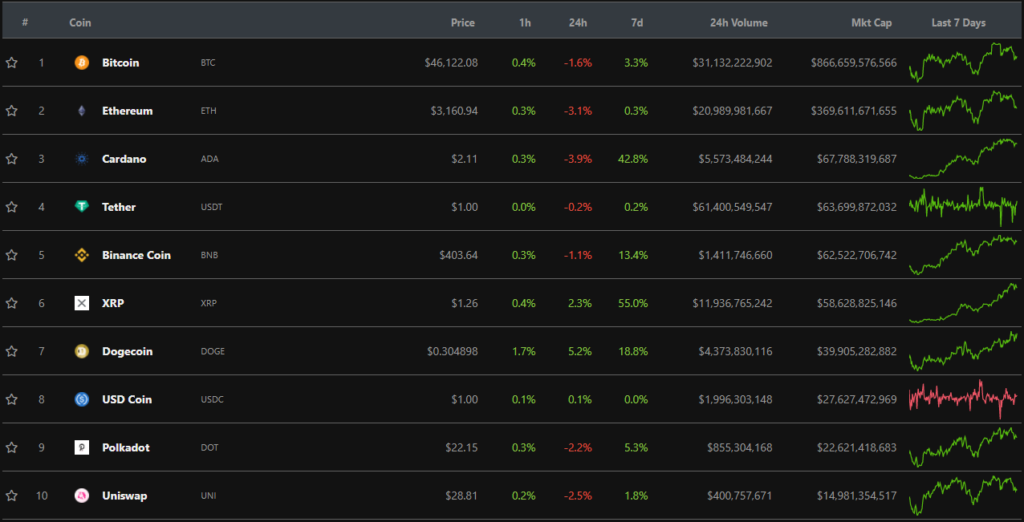Sort by the Coin column header

(80, 22)
